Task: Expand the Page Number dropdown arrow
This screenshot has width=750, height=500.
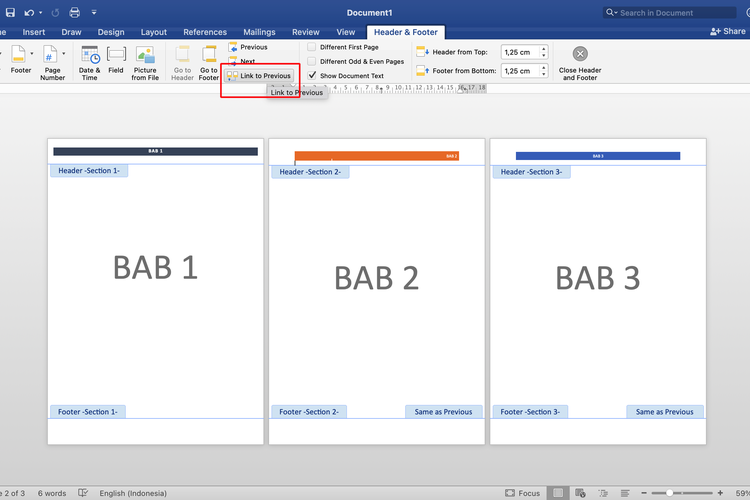Action: [x=64, y=54]
